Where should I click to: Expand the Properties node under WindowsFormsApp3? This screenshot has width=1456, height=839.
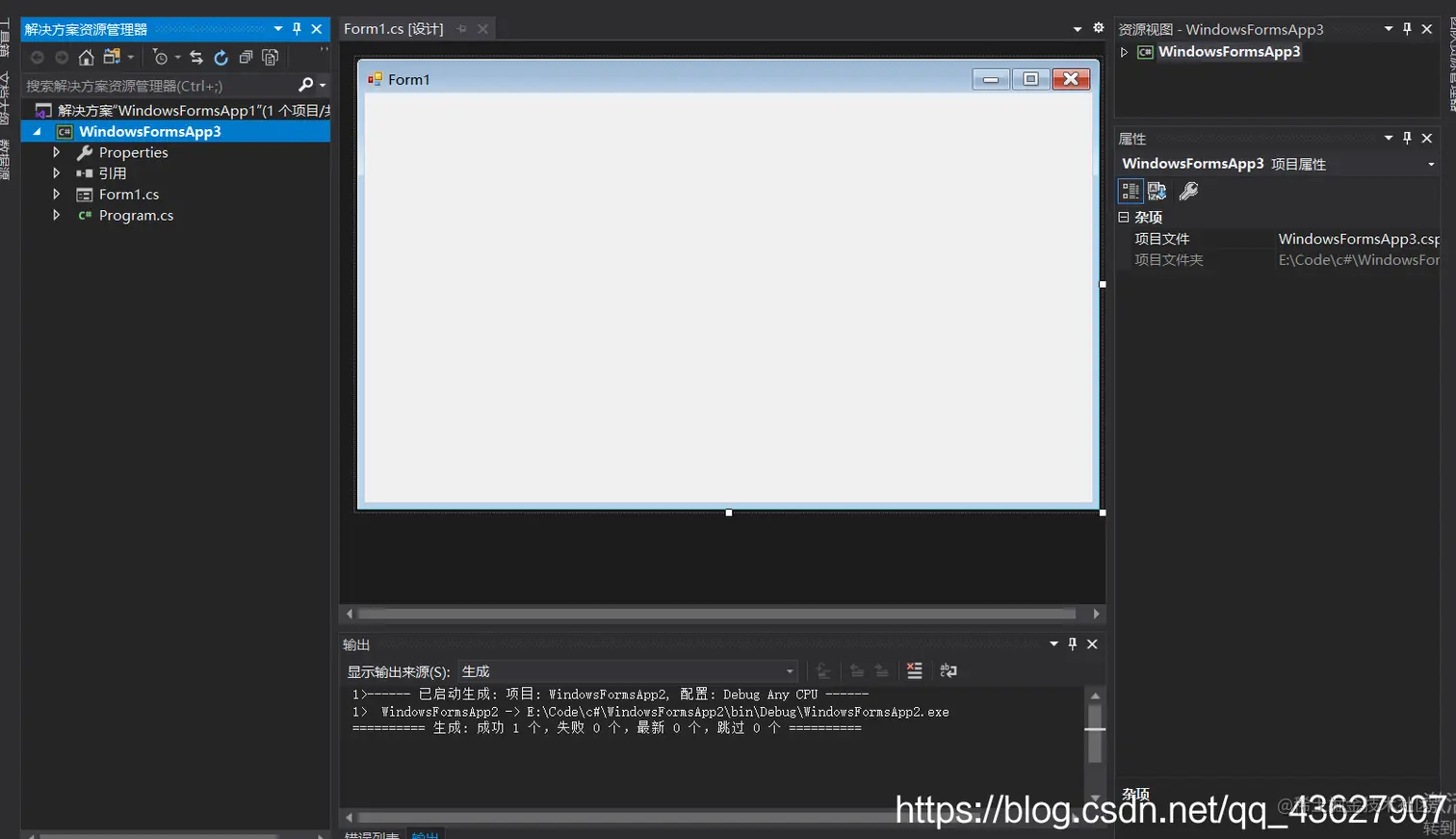pos(57,152)
